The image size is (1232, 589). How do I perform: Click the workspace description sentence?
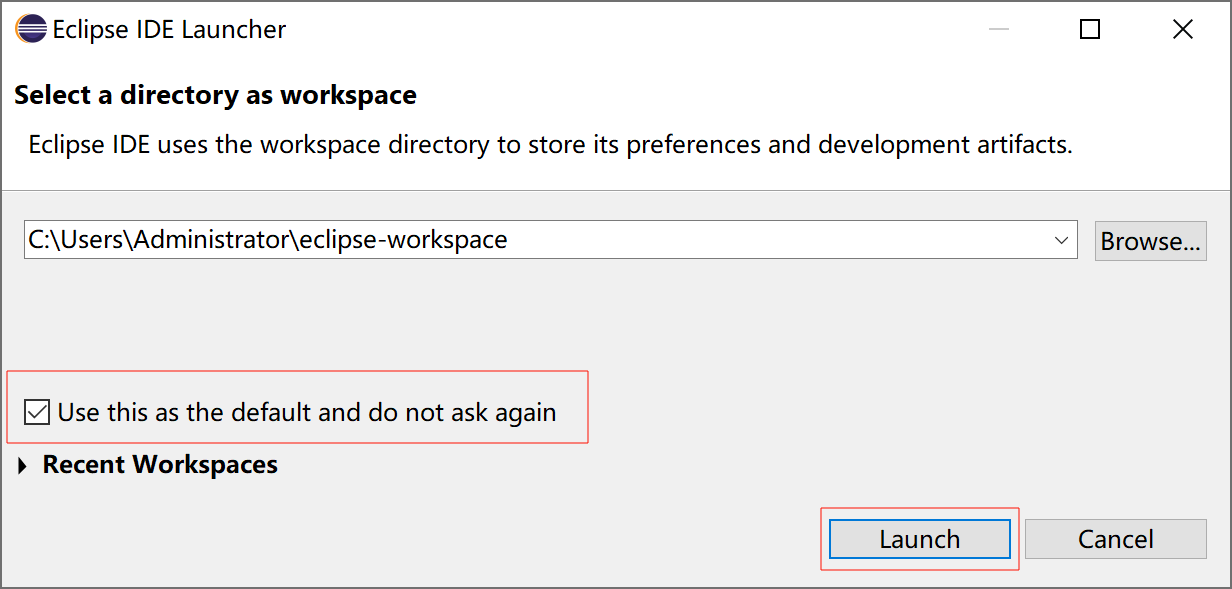pos(550,144)
